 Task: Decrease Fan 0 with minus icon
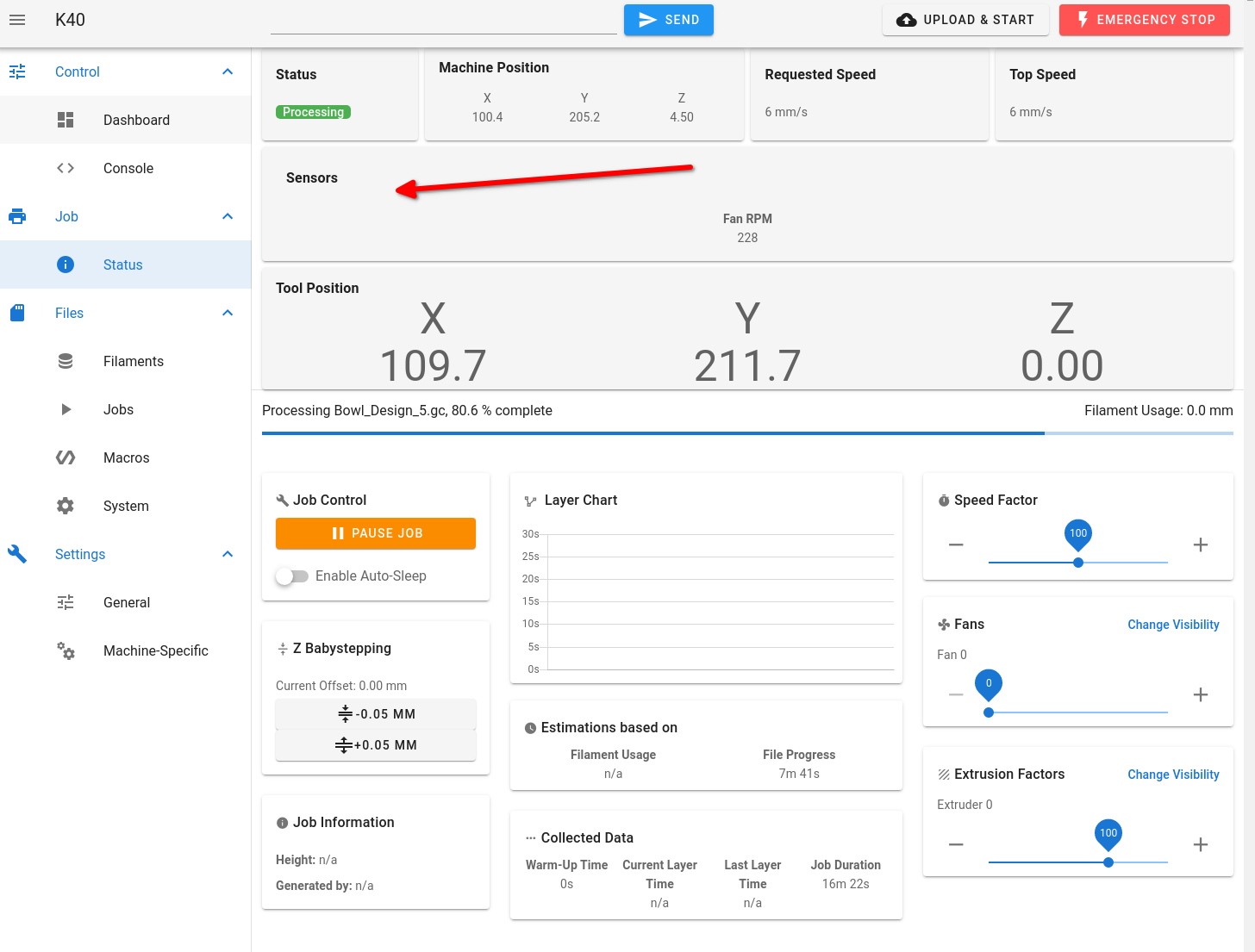point(956,694)
